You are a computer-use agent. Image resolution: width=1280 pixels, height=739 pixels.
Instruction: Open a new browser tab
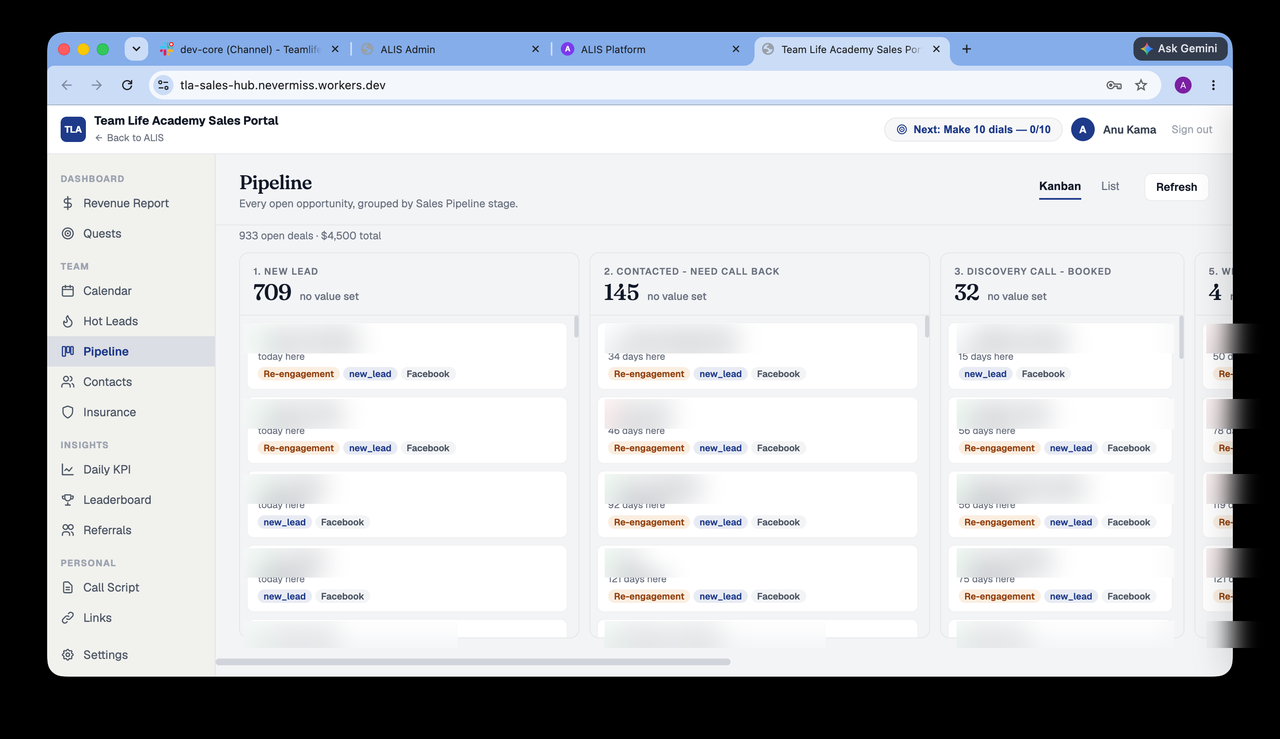click(x=966, y=49)
